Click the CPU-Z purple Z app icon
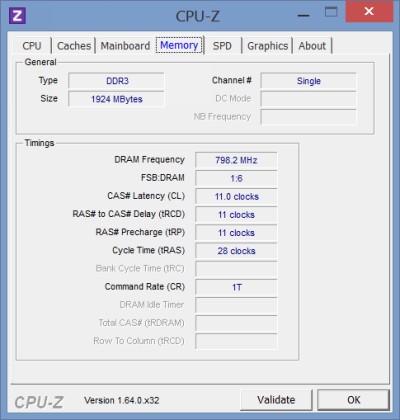The image size is (400, 420). [17, 15]
